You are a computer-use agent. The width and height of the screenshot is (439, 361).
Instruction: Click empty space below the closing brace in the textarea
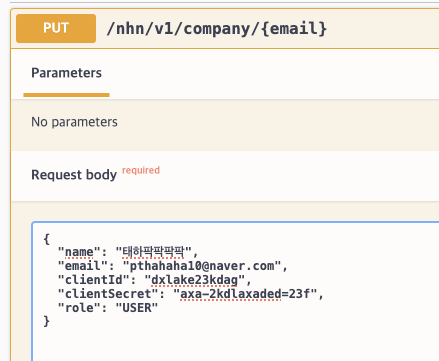click(233, 343)
